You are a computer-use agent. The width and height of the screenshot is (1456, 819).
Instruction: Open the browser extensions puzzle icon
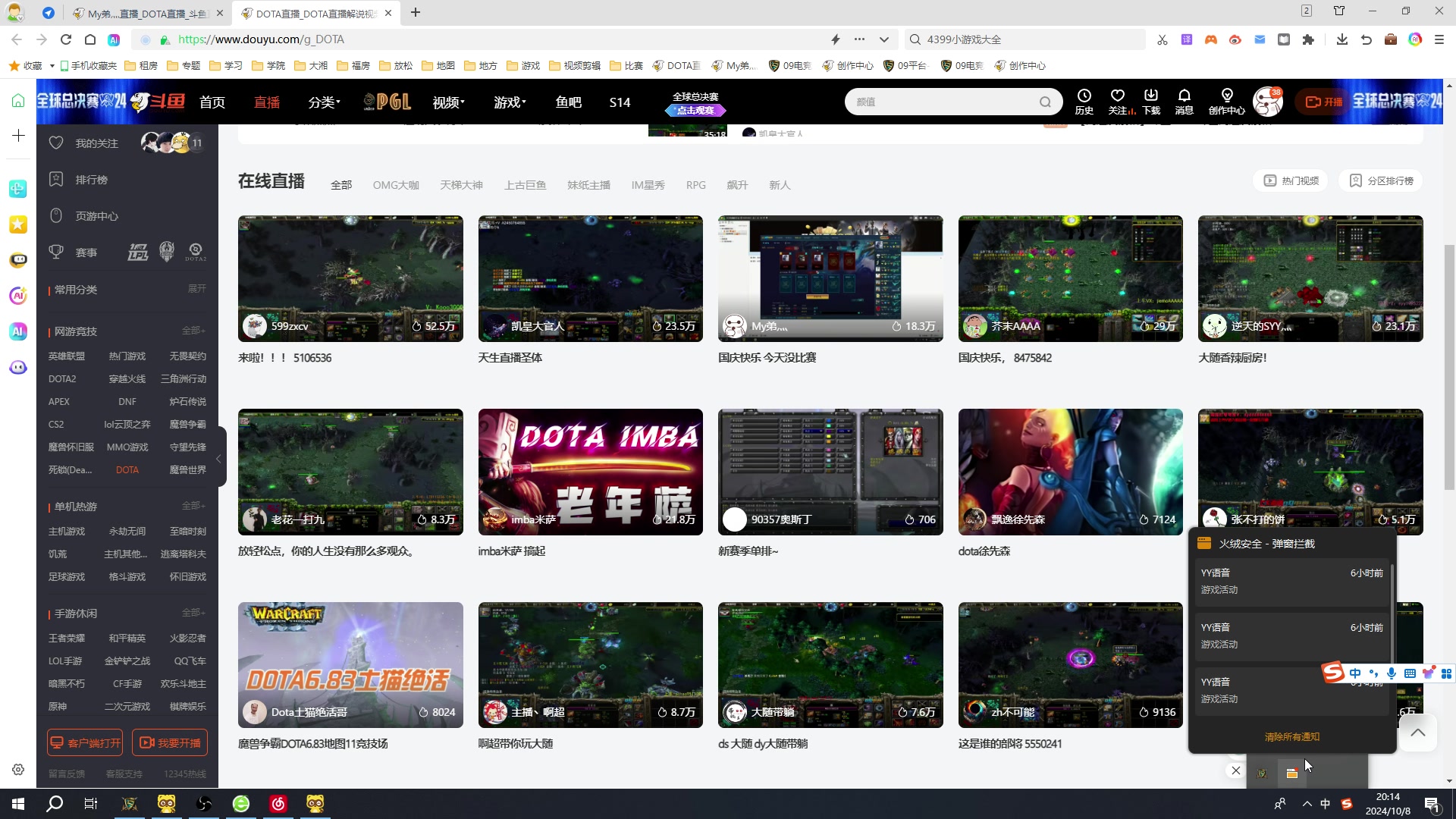[x=1307, y=39]
